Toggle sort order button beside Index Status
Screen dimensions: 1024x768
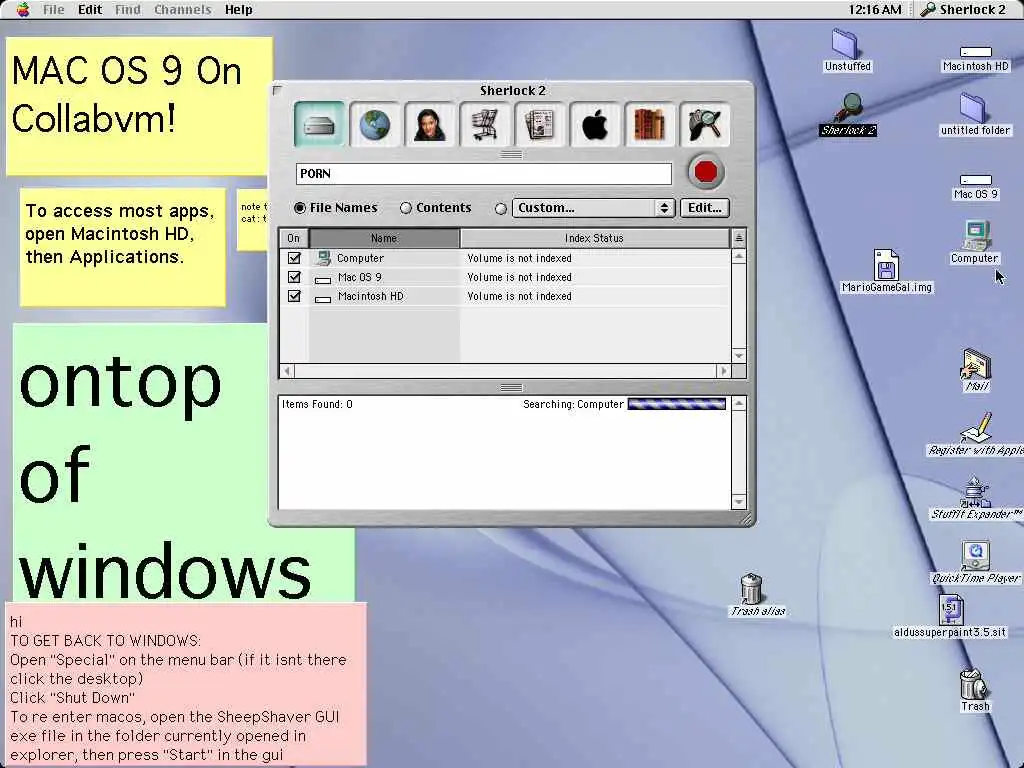[x=739, y=238]
